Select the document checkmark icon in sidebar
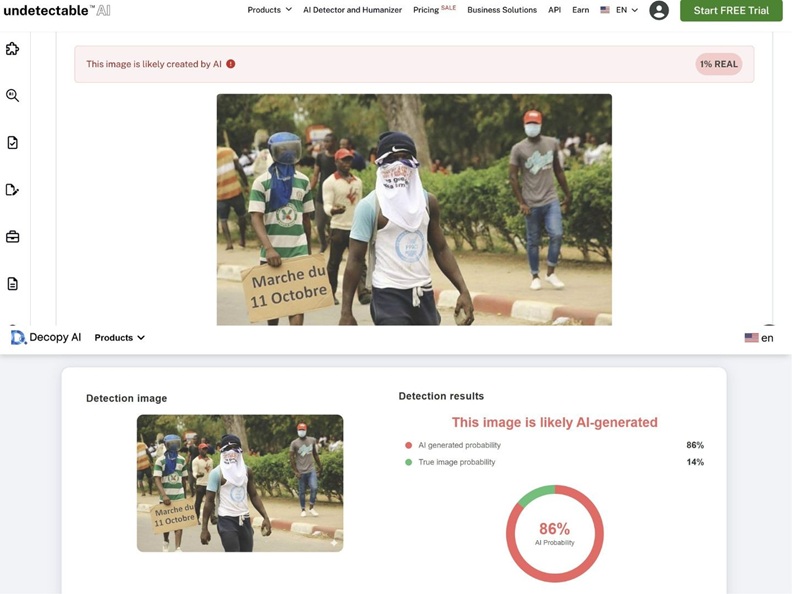This screenshot has height=594, width=800. point(12,143)
